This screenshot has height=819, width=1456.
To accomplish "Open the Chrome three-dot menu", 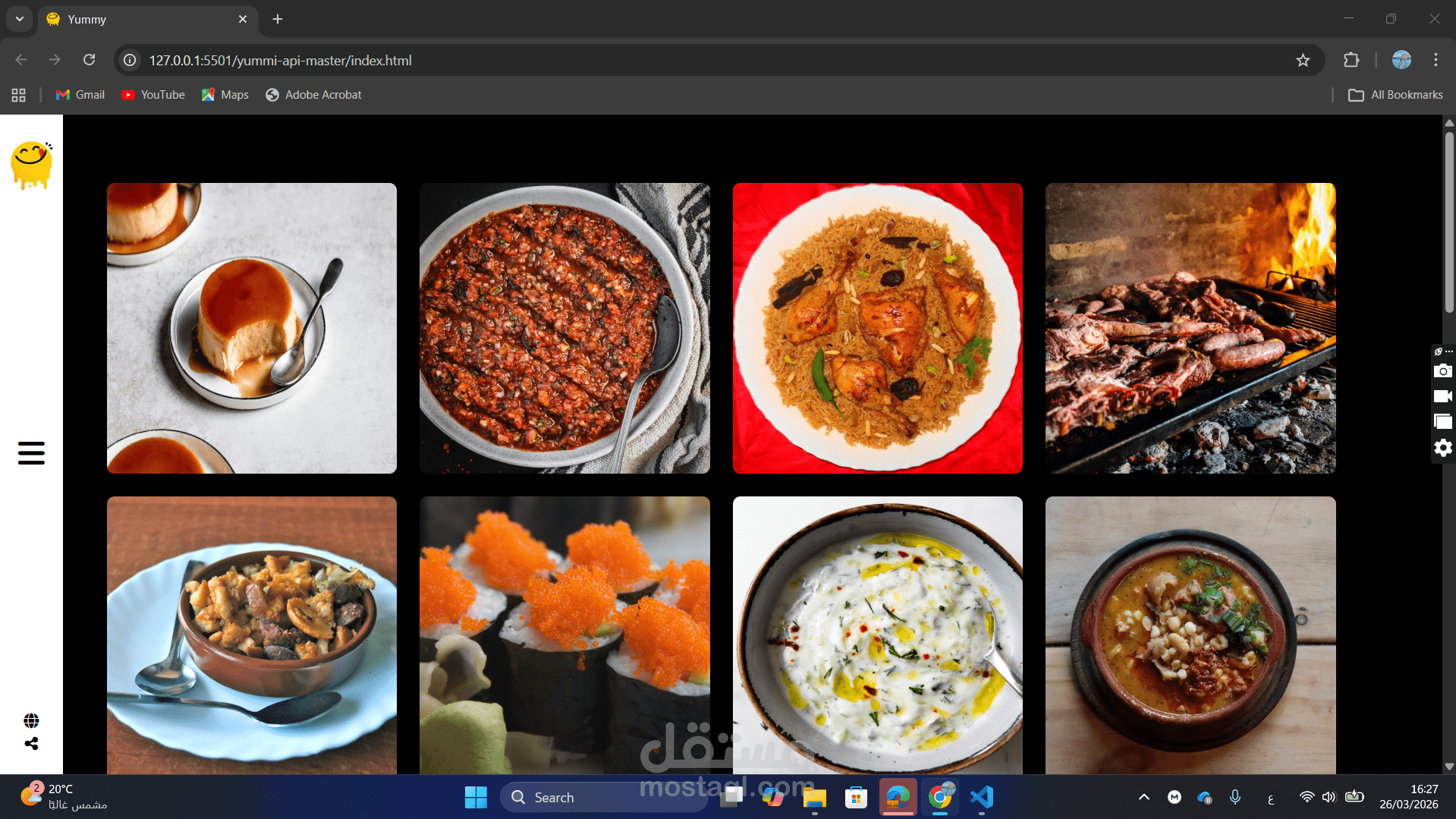I will pos(1436,60).
